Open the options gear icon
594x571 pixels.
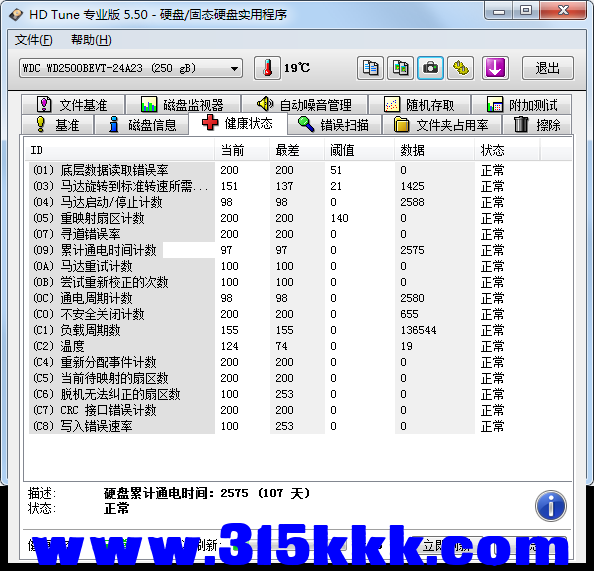(461, 68)
